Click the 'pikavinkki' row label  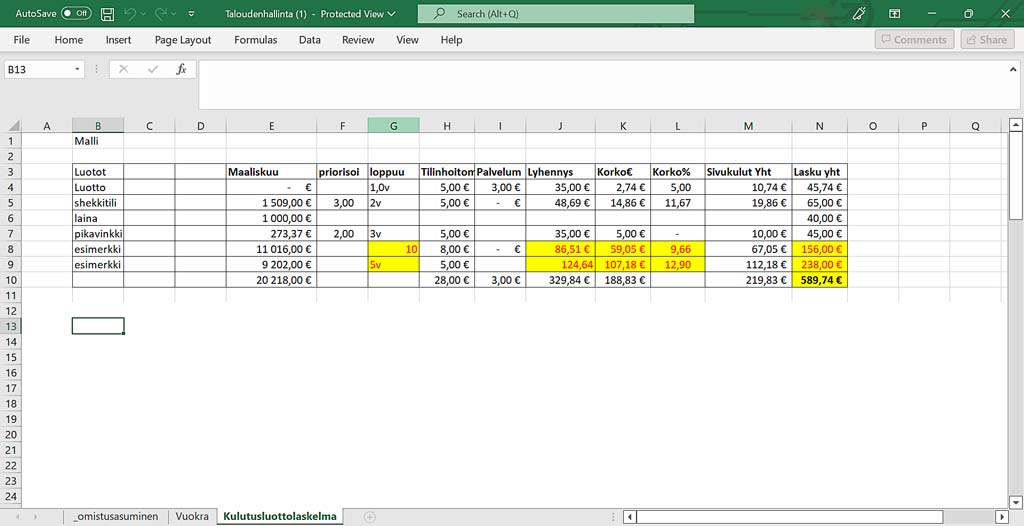tap(98, 233)
